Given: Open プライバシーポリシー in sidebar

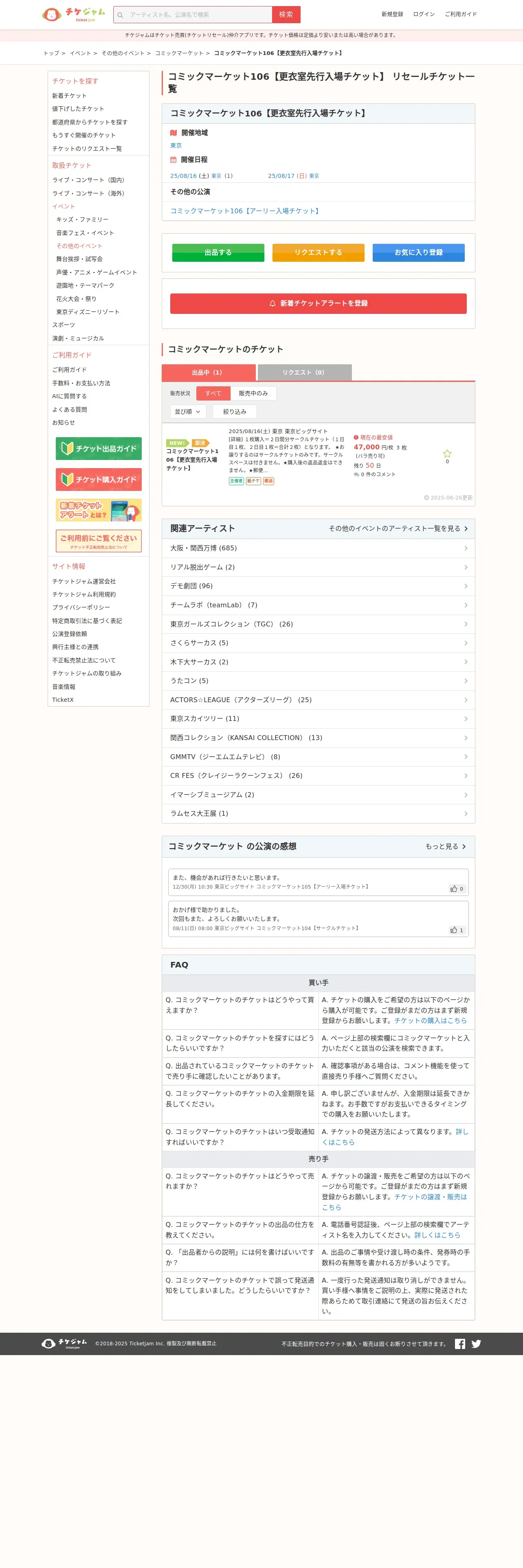Looking at the screenshot, I should click(x=81, y=607).
